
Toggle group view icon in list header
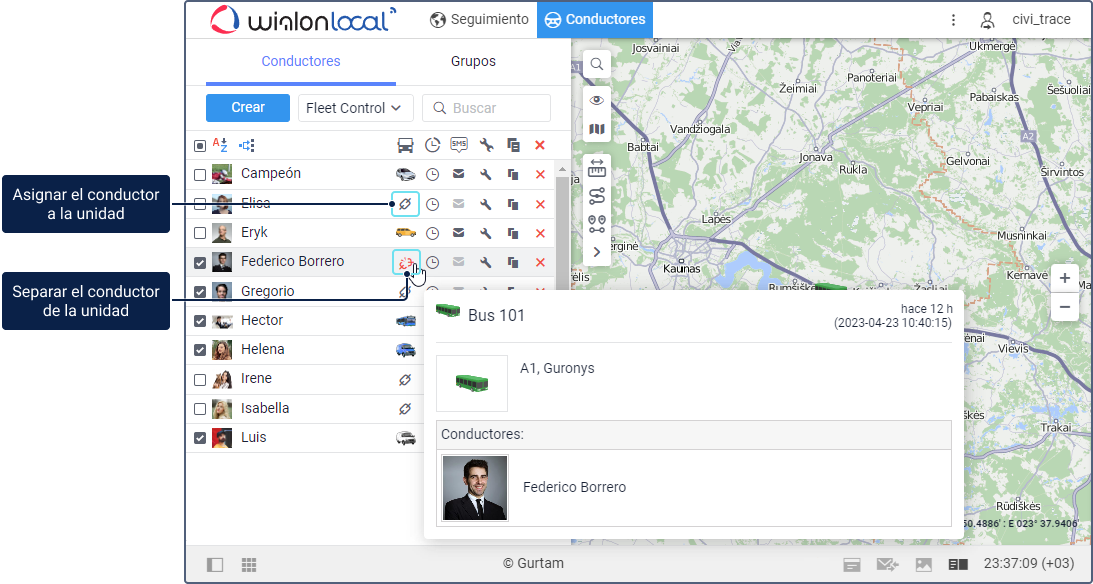[x=246, y=145]
